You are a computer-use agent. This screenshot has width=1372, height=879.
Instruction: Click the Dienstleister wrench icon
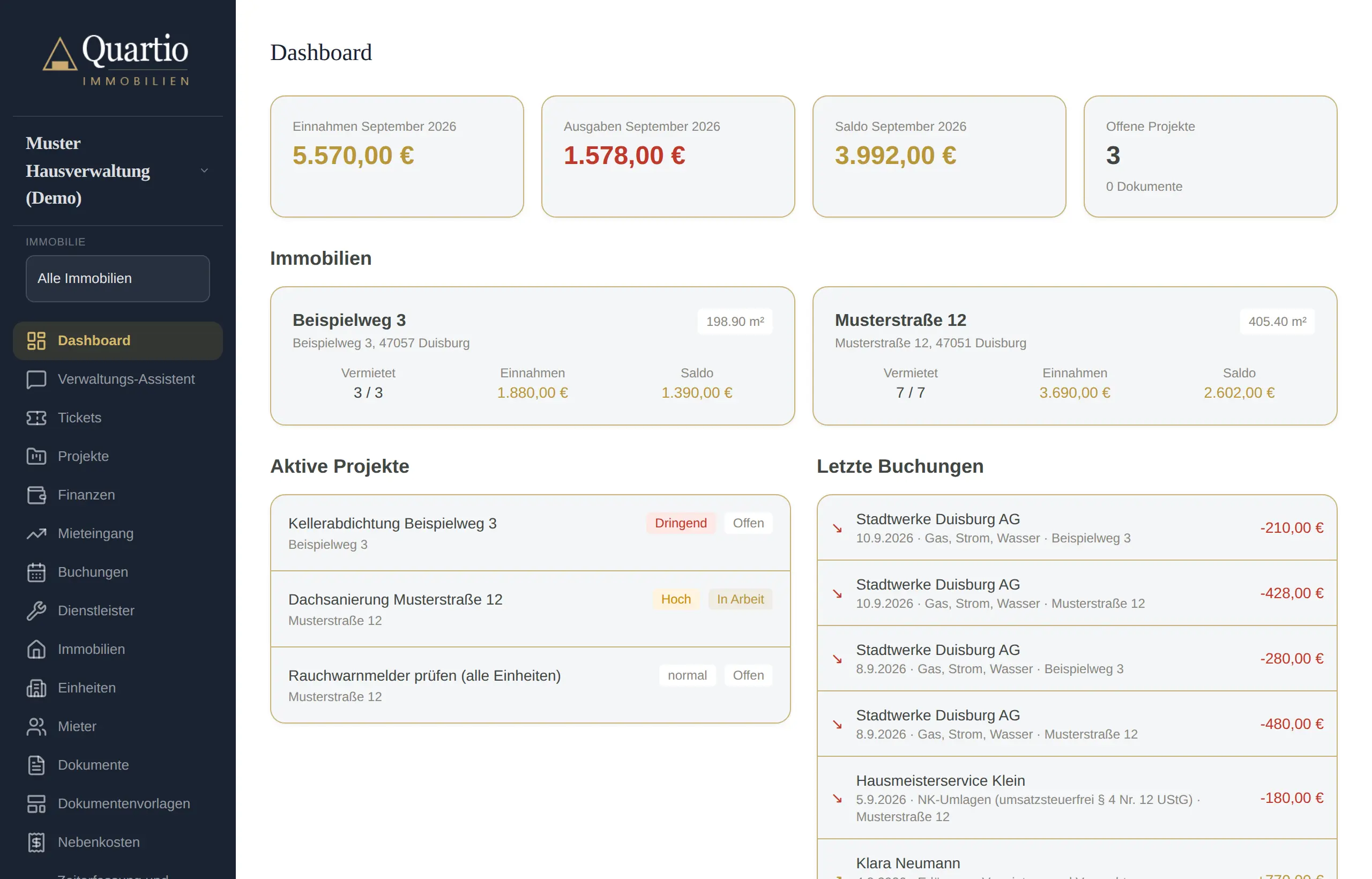[36, 610]
